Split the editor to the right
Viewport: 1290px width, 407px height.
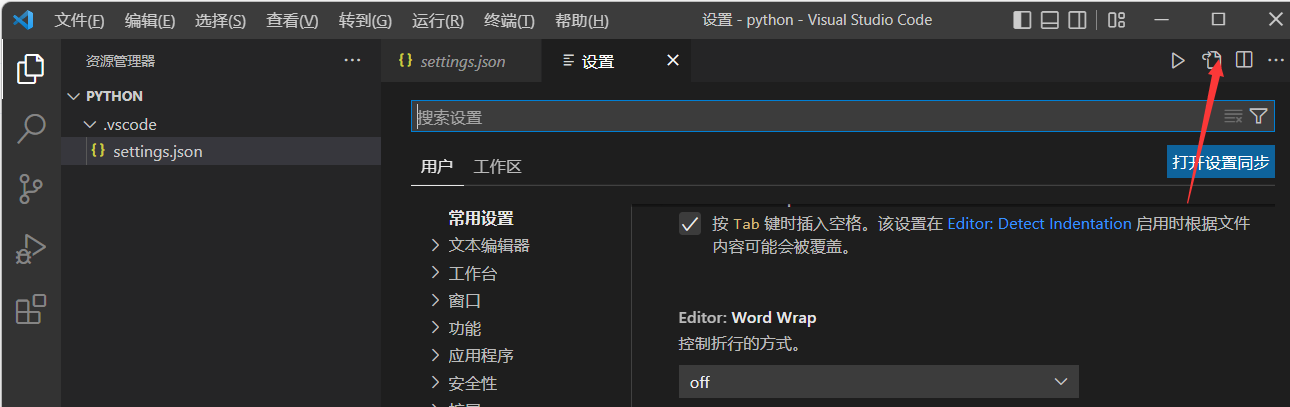1244,61
